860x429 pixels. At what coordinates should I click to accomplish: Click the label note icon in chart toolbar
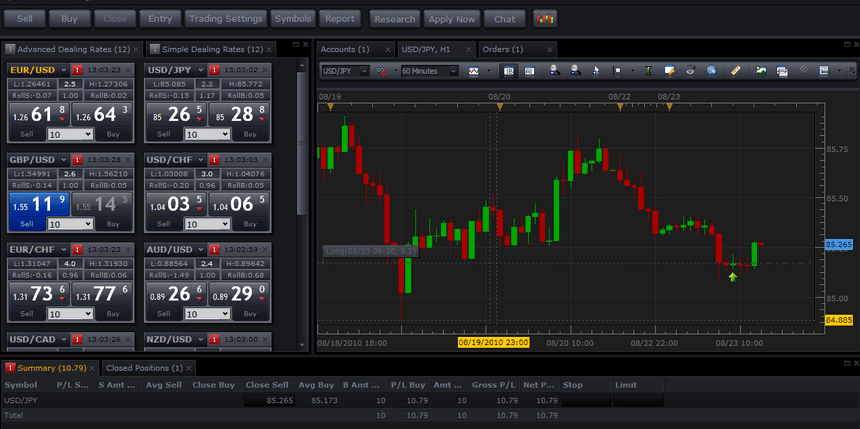pyautogui.click(x=669, y=71)
